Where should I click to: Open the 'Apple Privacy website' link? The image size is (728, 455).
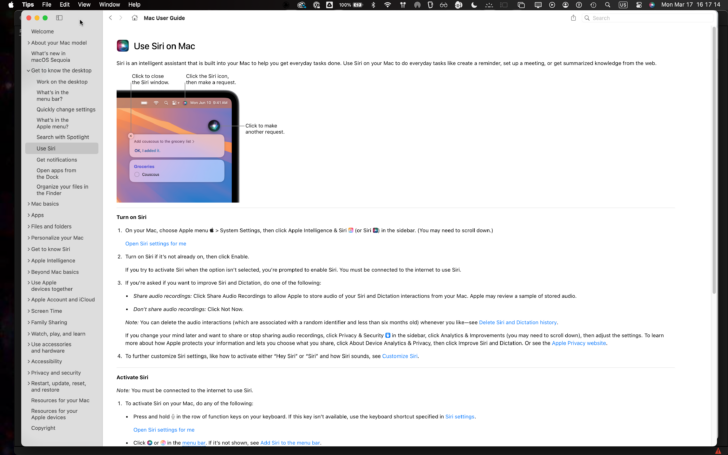[581, 343]
